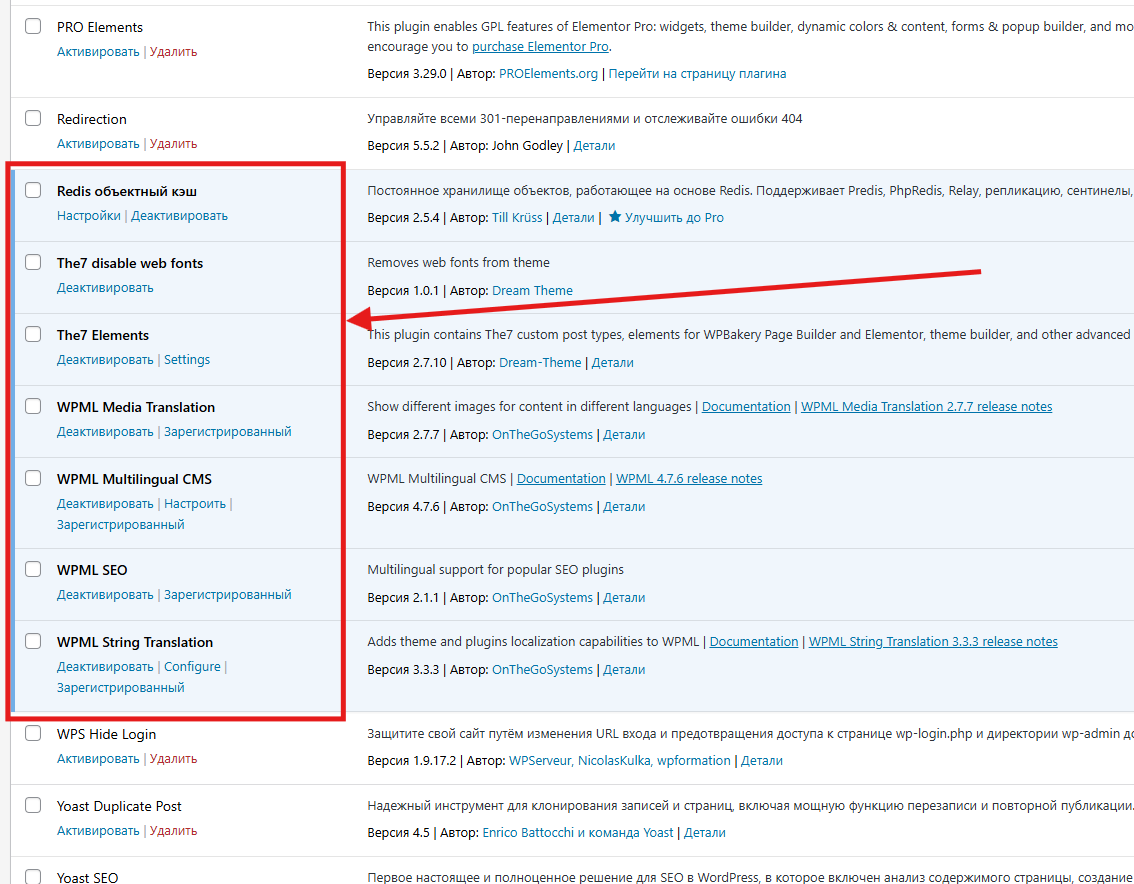Tick the Redis объектный кэш checkbox
This screenshot has width=1134, height=884.
point(33,190)
